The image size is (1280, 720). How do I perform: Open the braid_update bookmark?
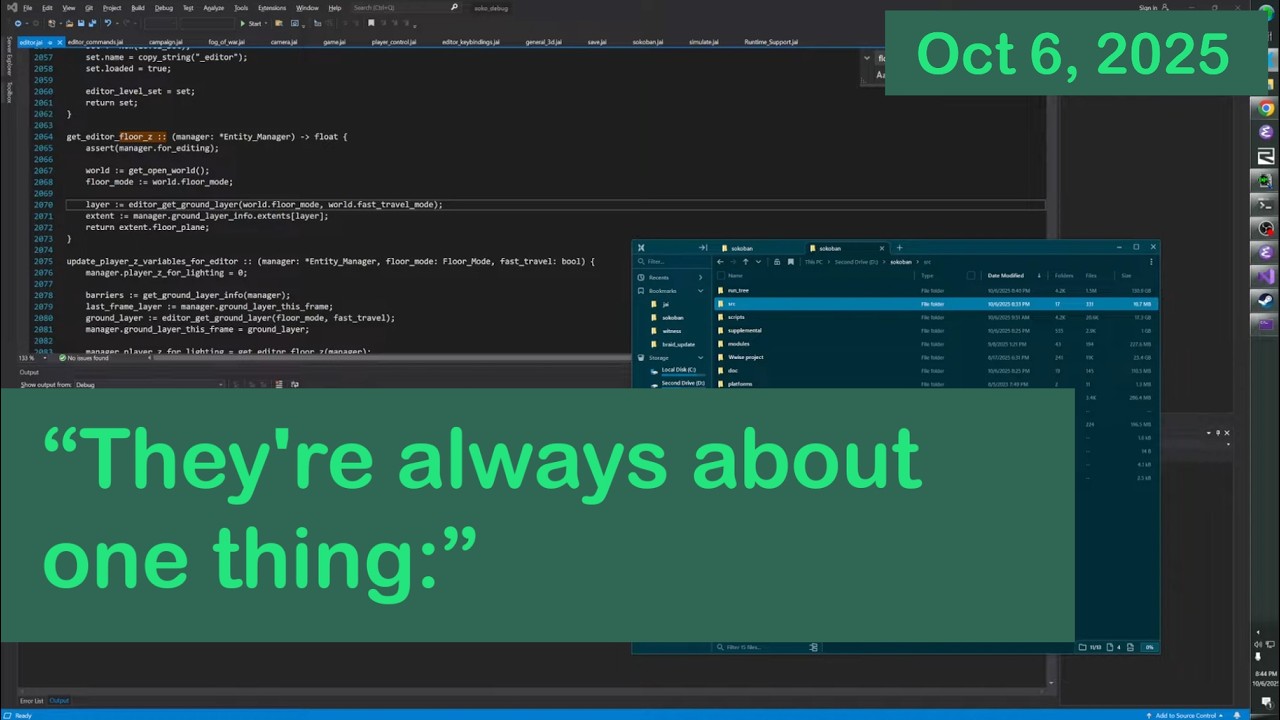click(677, 344)
